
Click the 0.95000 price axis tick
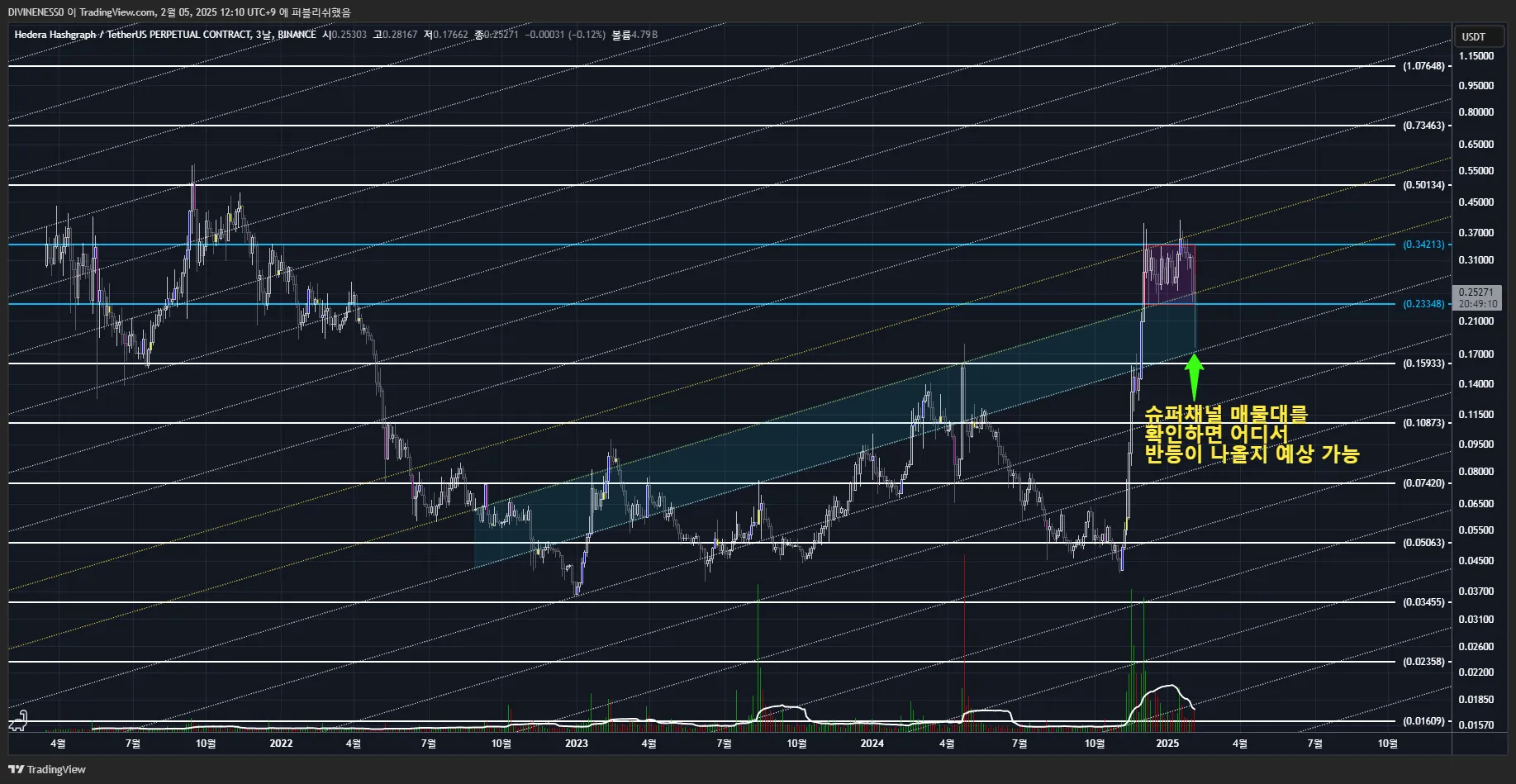tap(1476, 86)
